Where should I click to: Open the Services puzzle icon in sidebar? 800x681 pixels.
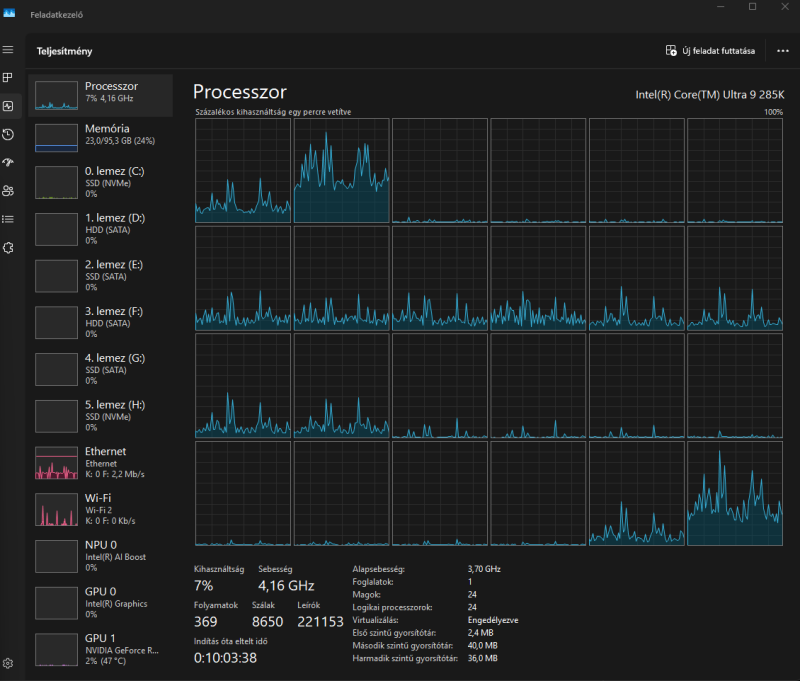click(x=8, y=248)
